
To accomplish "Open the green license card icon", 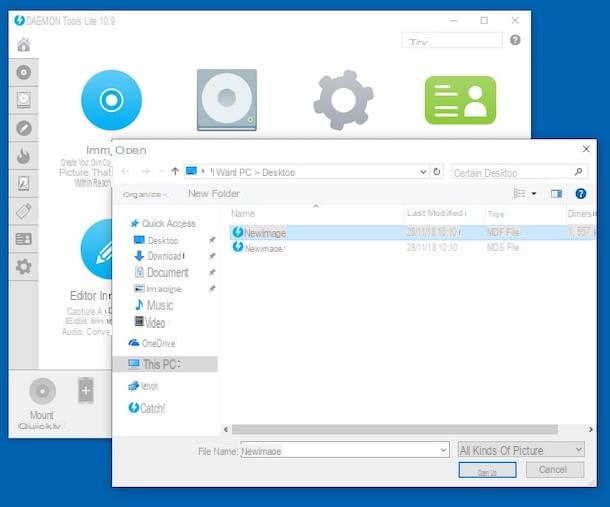I will (460, 100).
